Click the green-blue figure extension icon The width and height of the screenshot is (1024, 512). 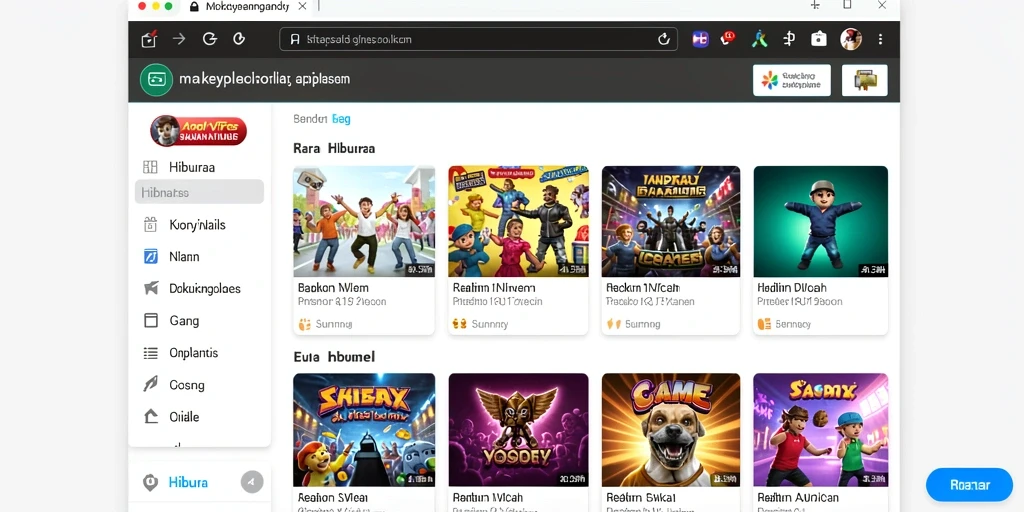(x=760, y=39)
